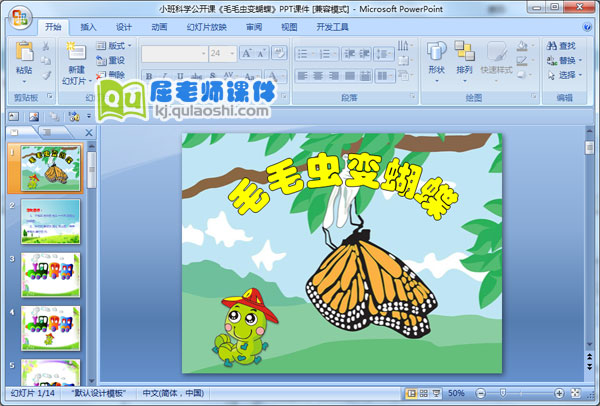Click Select (选择) button
The image size is (600, 406).
[564, 75]
